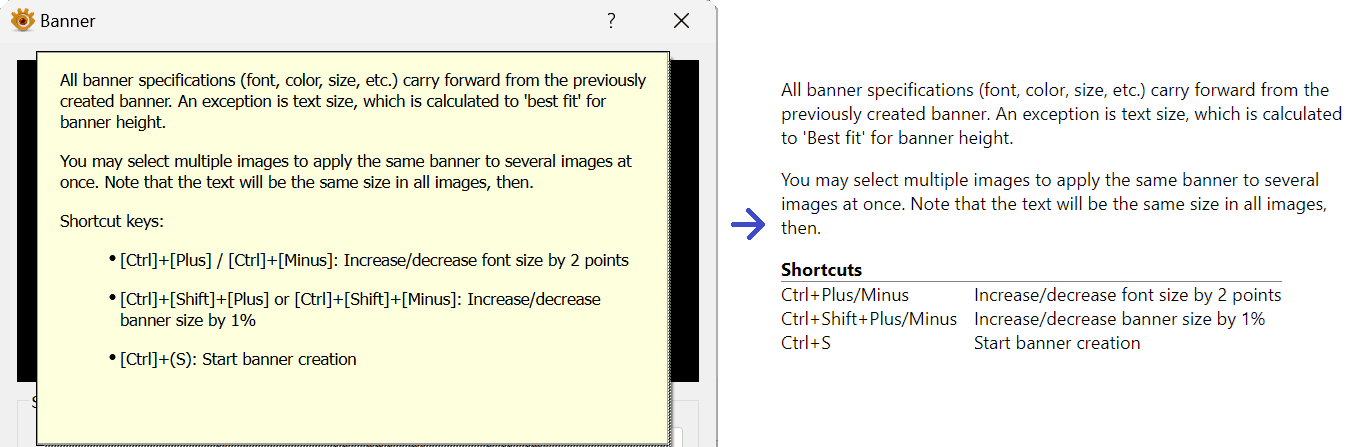Viewport: 1354px width, 447px height.
Task: Click the '?' help button in the Banner title bar
Action: click(611, 21)
